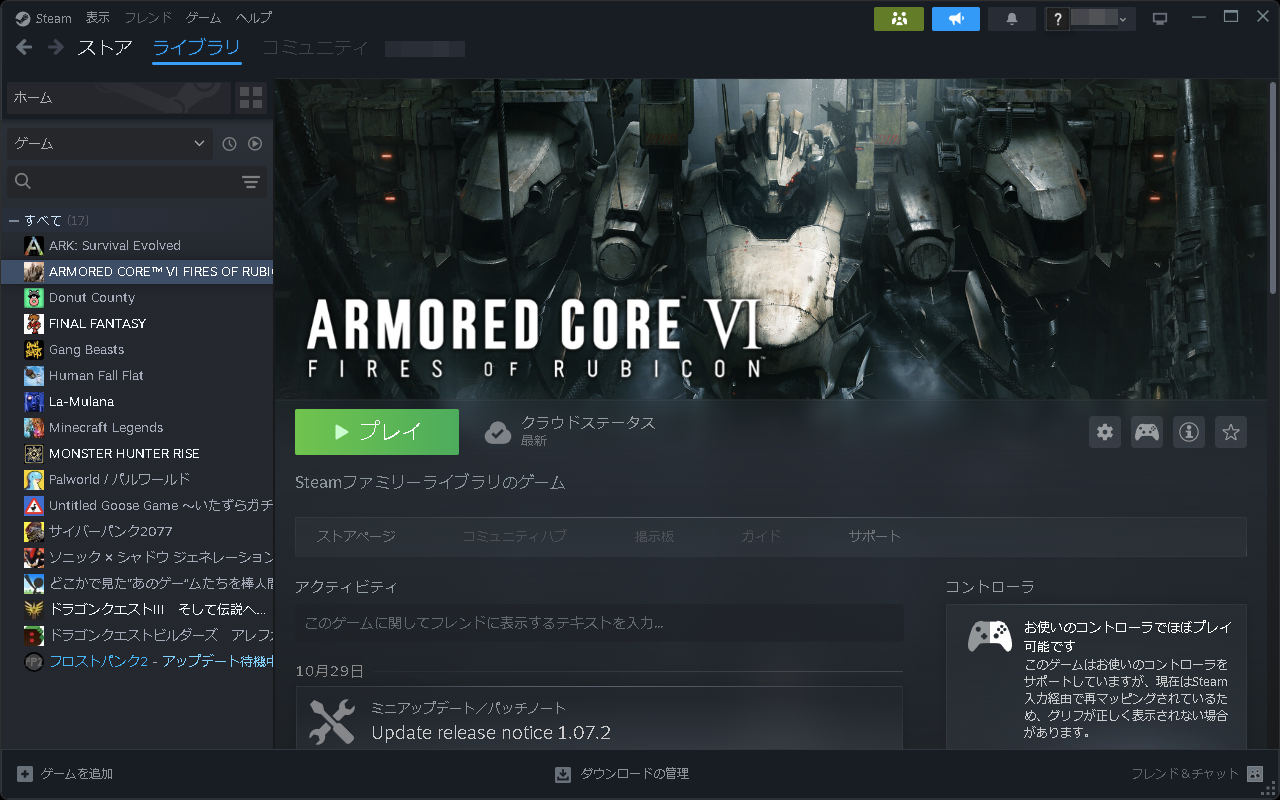Image resolution: width=1280 pixels, height=800 pixels.
Task: Open the blue announcements megaphone button
Action: point(957,18)
